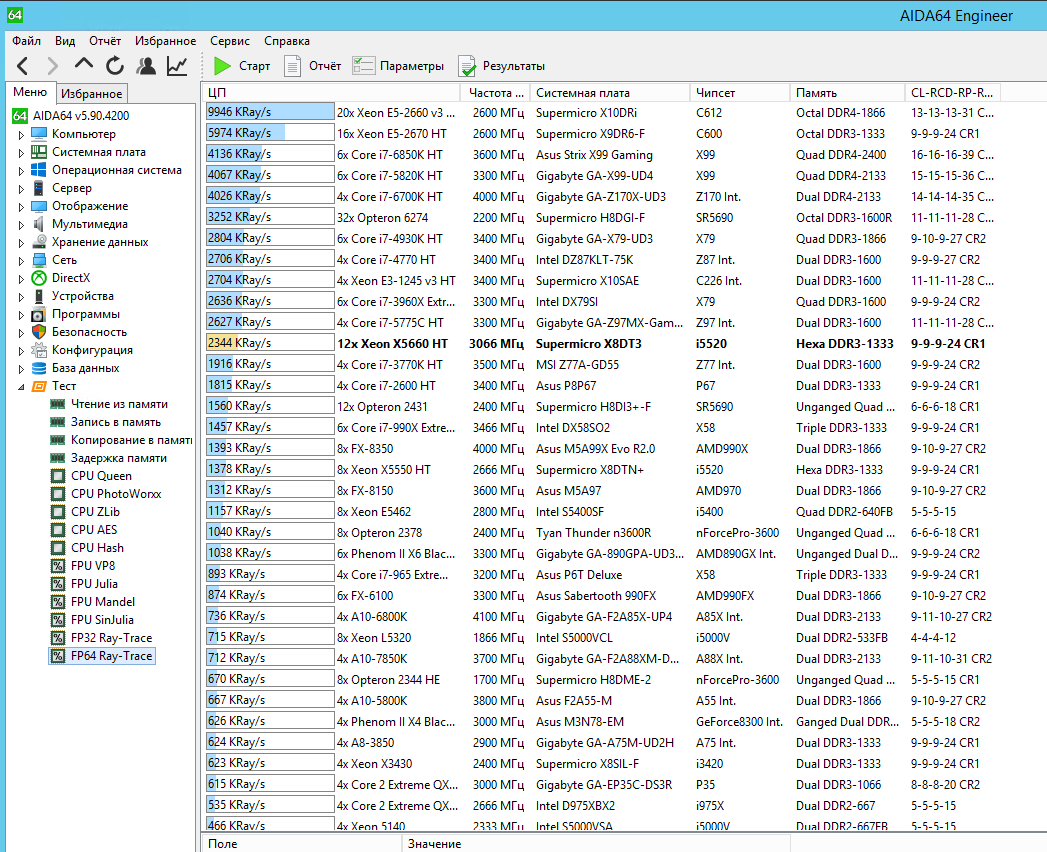Select FPU Julia benchmark icon
Image resolution: width=1047 pixels, height=852 pixels.
tap(58, 584)
